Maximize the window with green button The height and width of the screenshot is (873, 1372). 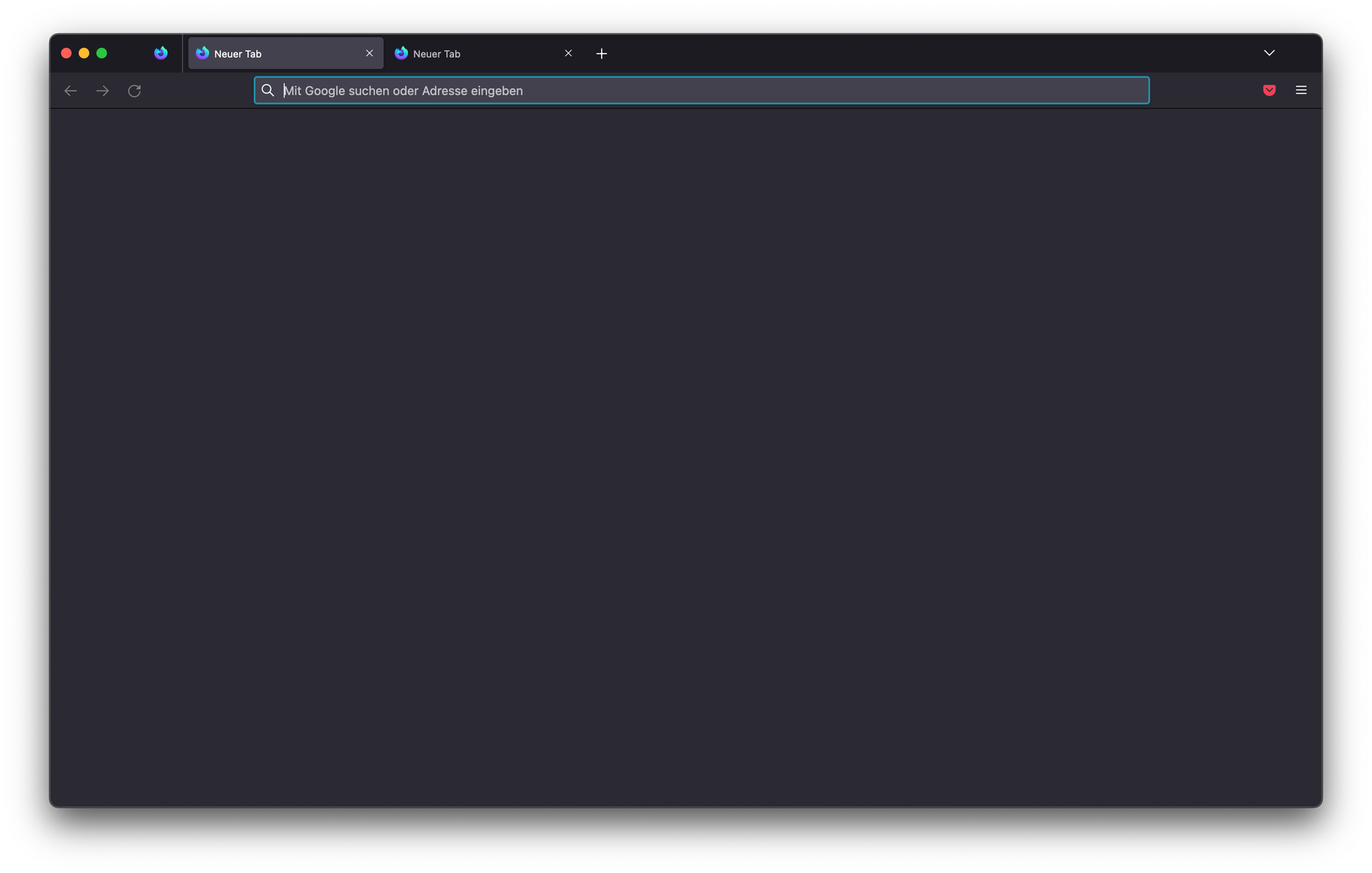(x=102, y=53)
